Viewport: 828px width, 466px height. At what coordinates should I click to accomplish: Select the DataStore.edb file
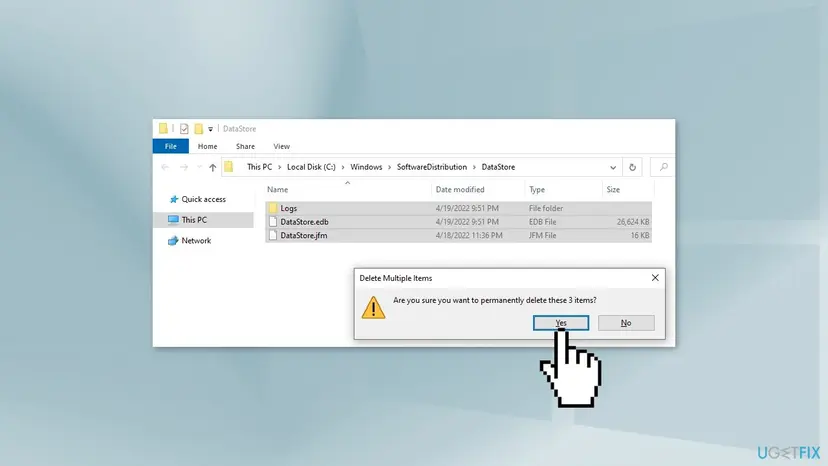click(x=458, y=222)
